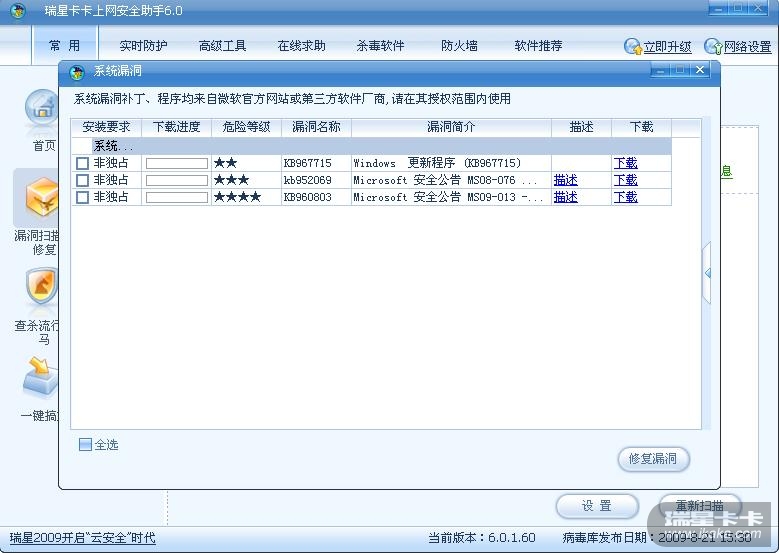Click the 立即升级 link
Screen dimensions: 779x553
click(667, 47)
